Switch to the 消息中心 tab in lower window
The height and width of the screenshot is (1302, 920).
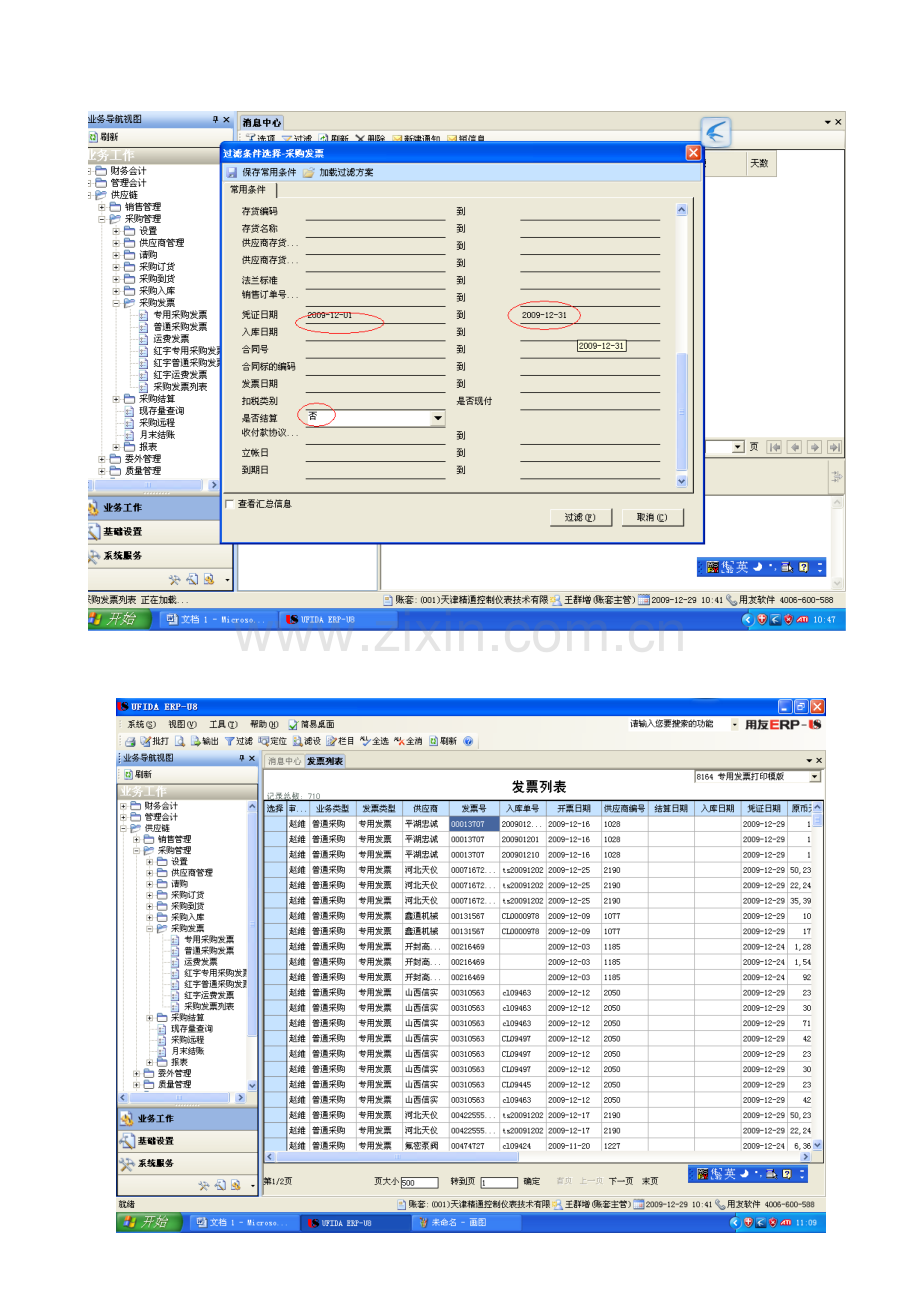[284, 761]
